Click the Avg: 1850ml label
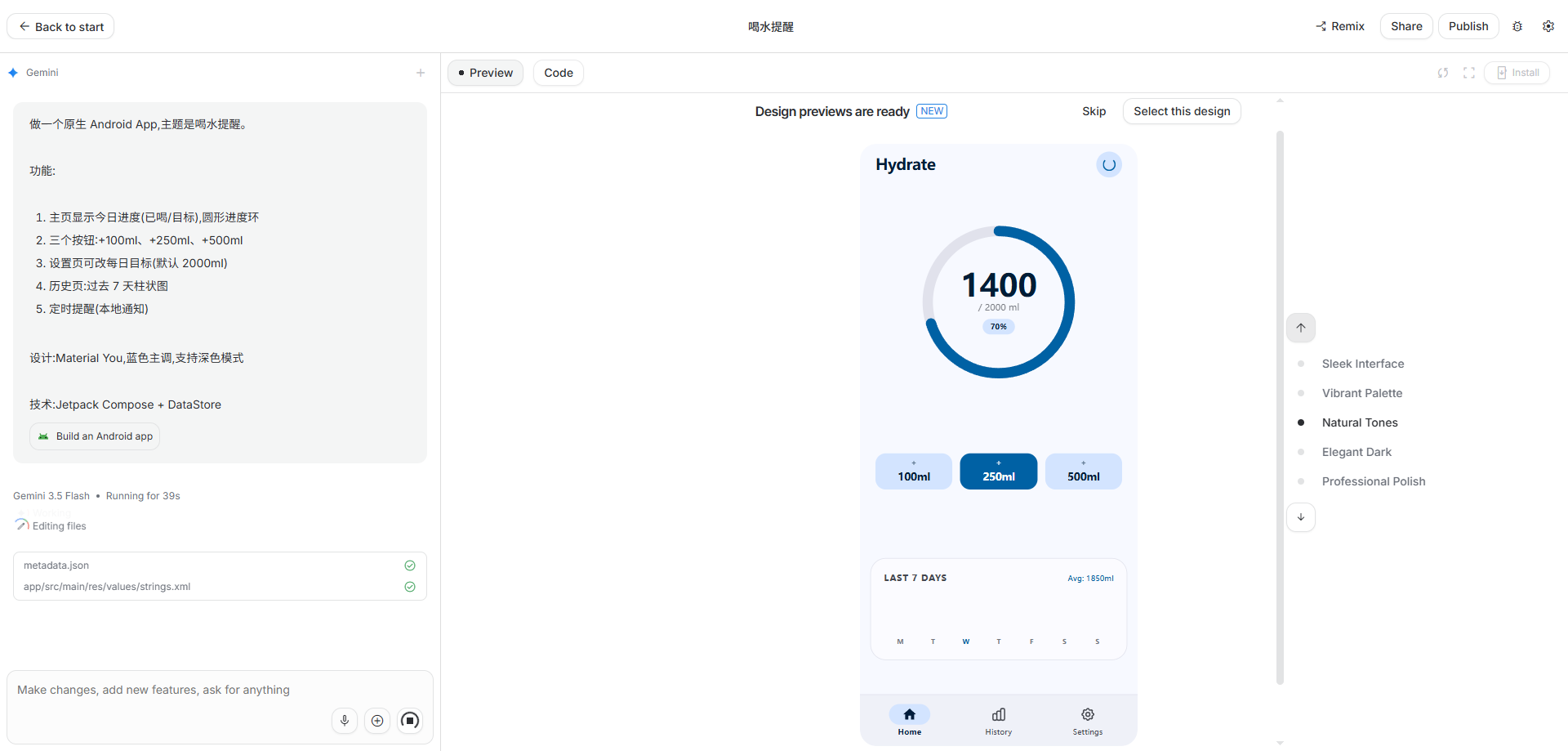 coord(1090,579)
